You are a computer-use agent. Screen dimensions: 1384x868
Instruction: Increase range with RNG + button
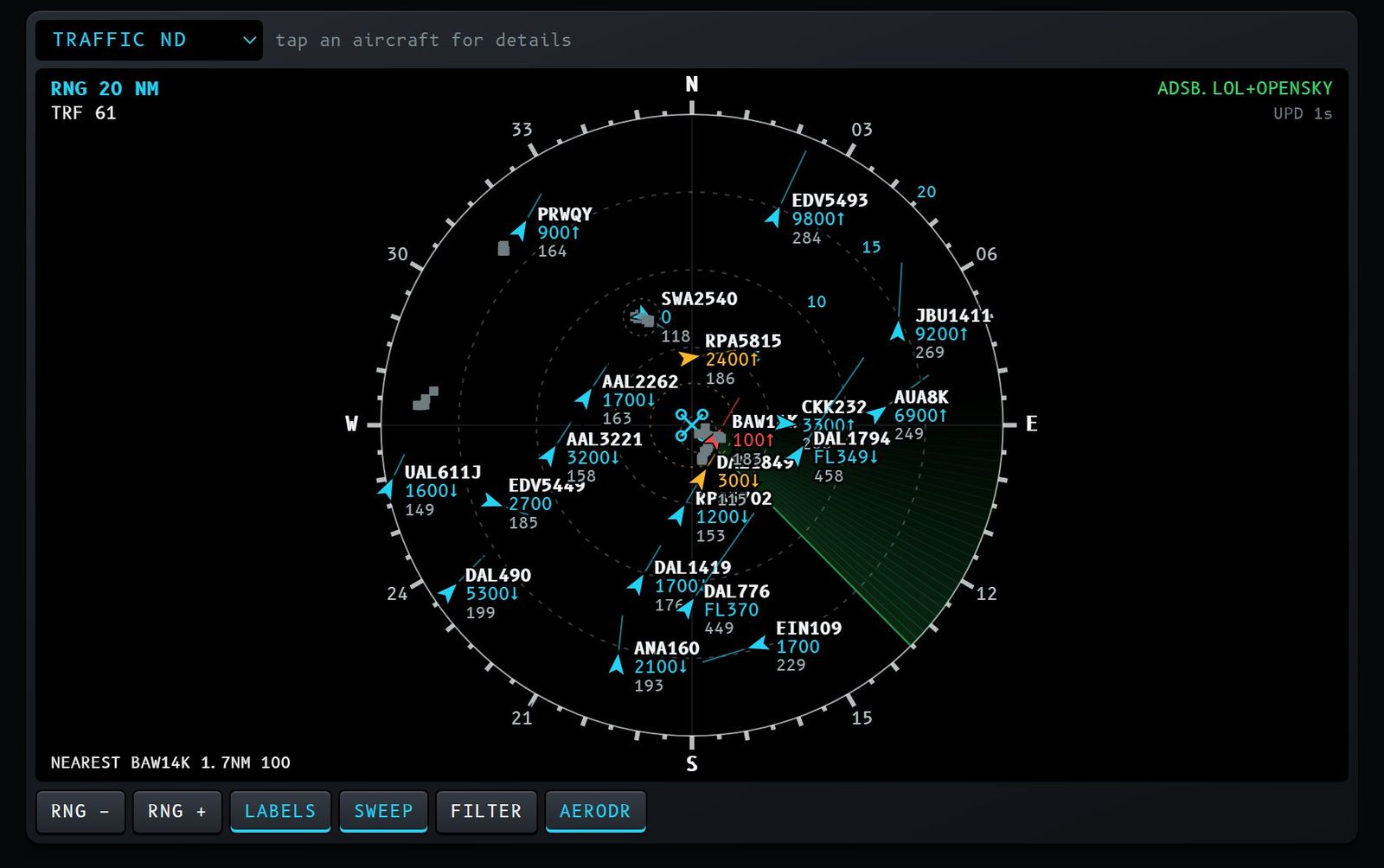177,812
